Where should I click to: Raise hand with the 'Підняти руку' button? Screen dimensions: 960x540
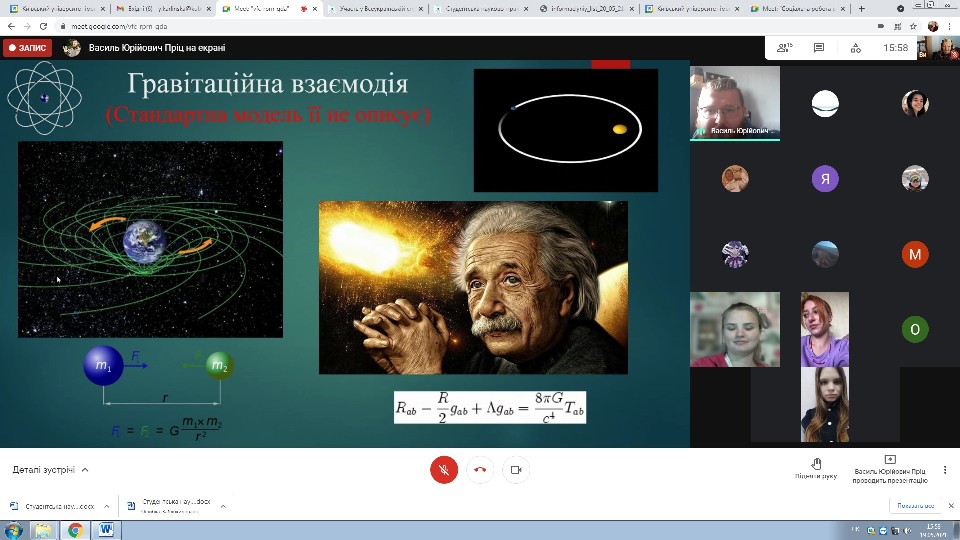tap(816, 469)
